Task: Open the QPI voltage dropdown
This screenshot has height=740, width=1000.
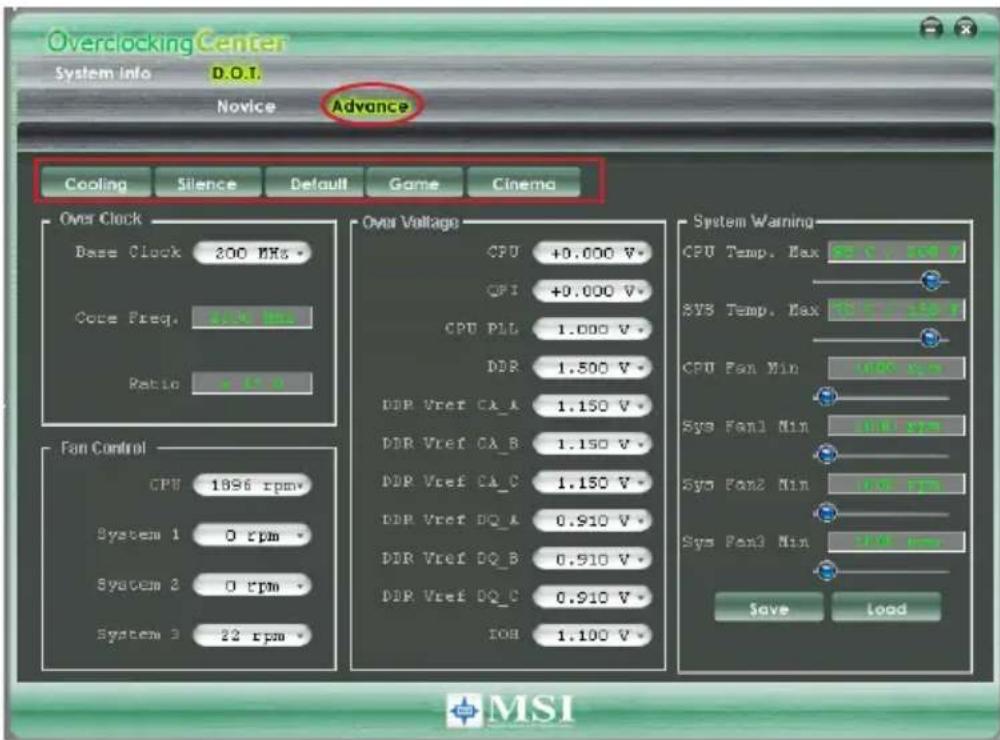Action: pos(592,291)
